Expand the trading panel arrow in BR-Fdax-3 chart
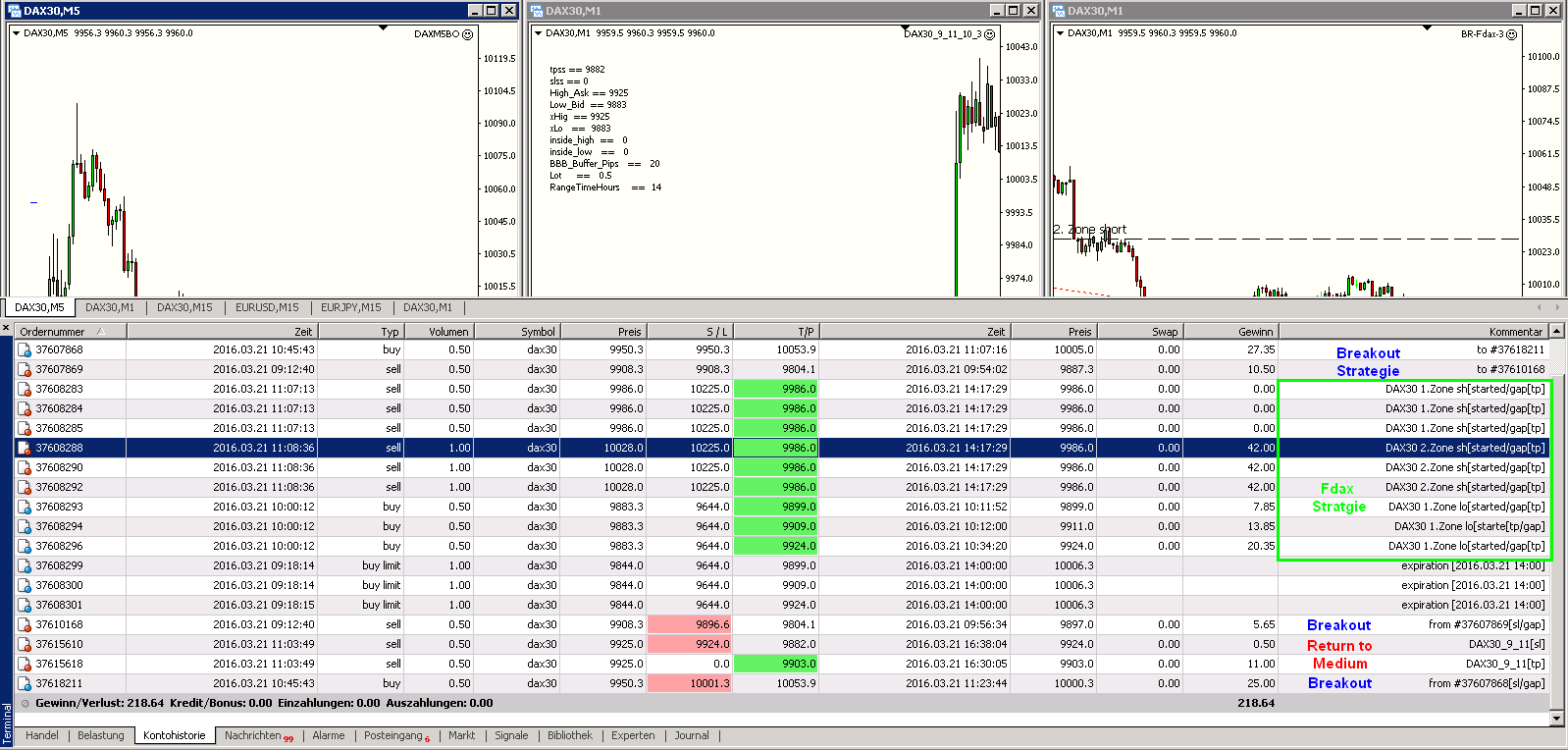Screen dimensions: 1568x750 click(1060, 33)
